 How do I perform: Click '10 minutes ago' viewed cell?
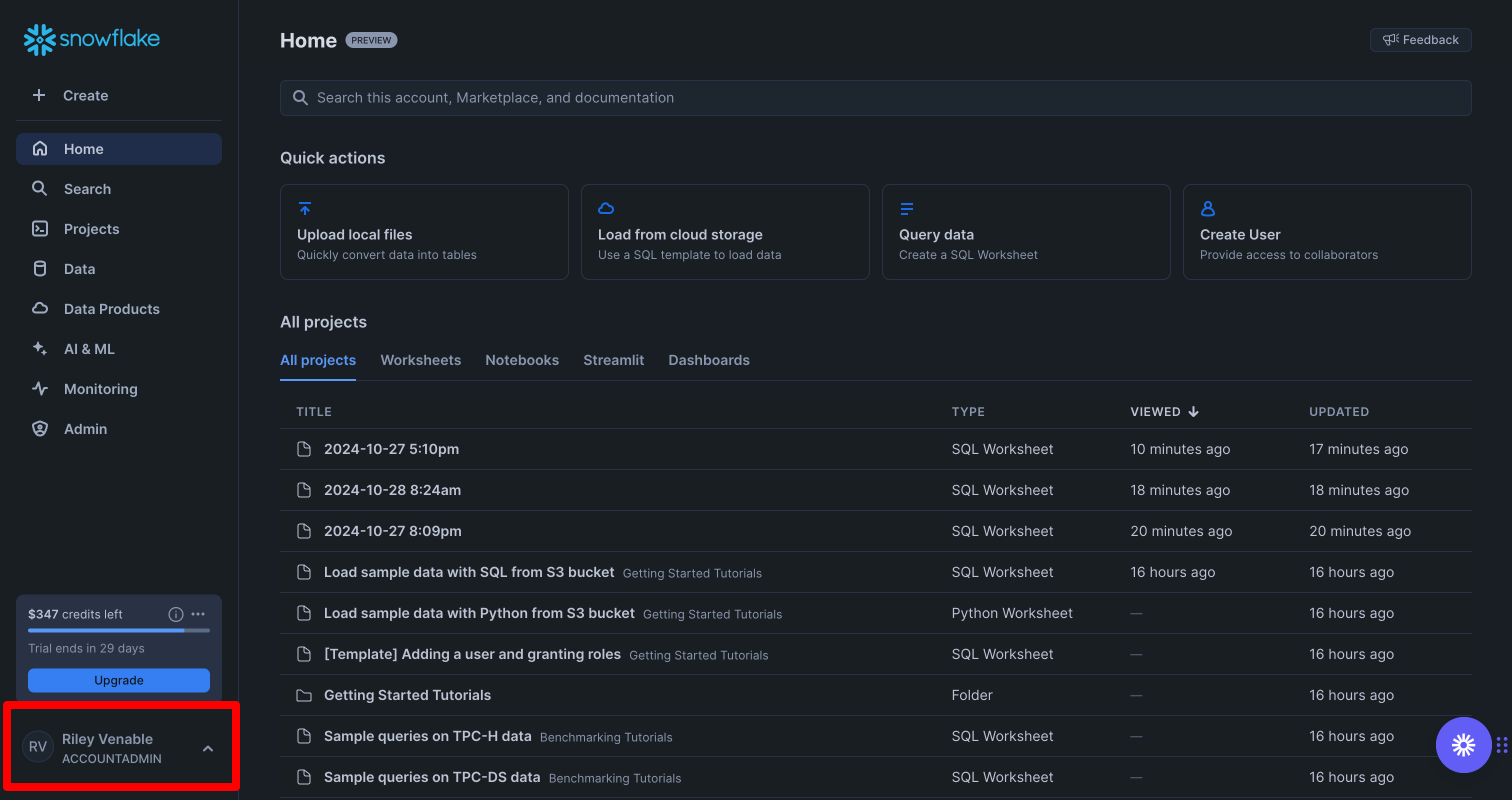[1180, 449]
